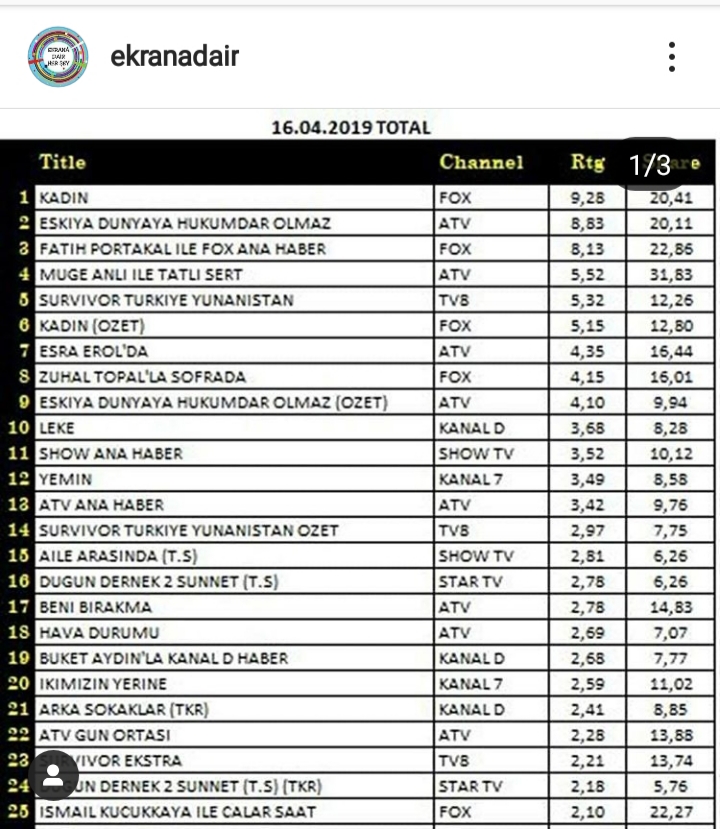Open the ekranadair profile picture

[58, 56]
